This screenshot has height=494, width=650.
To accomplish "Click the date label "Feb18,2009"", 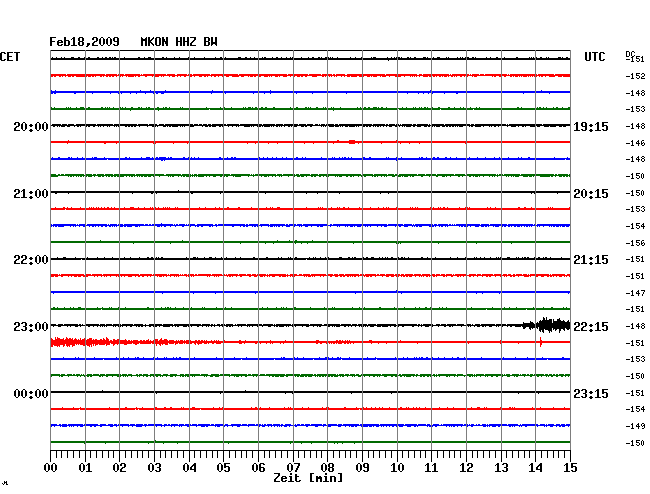I will (x=84, y=42).
